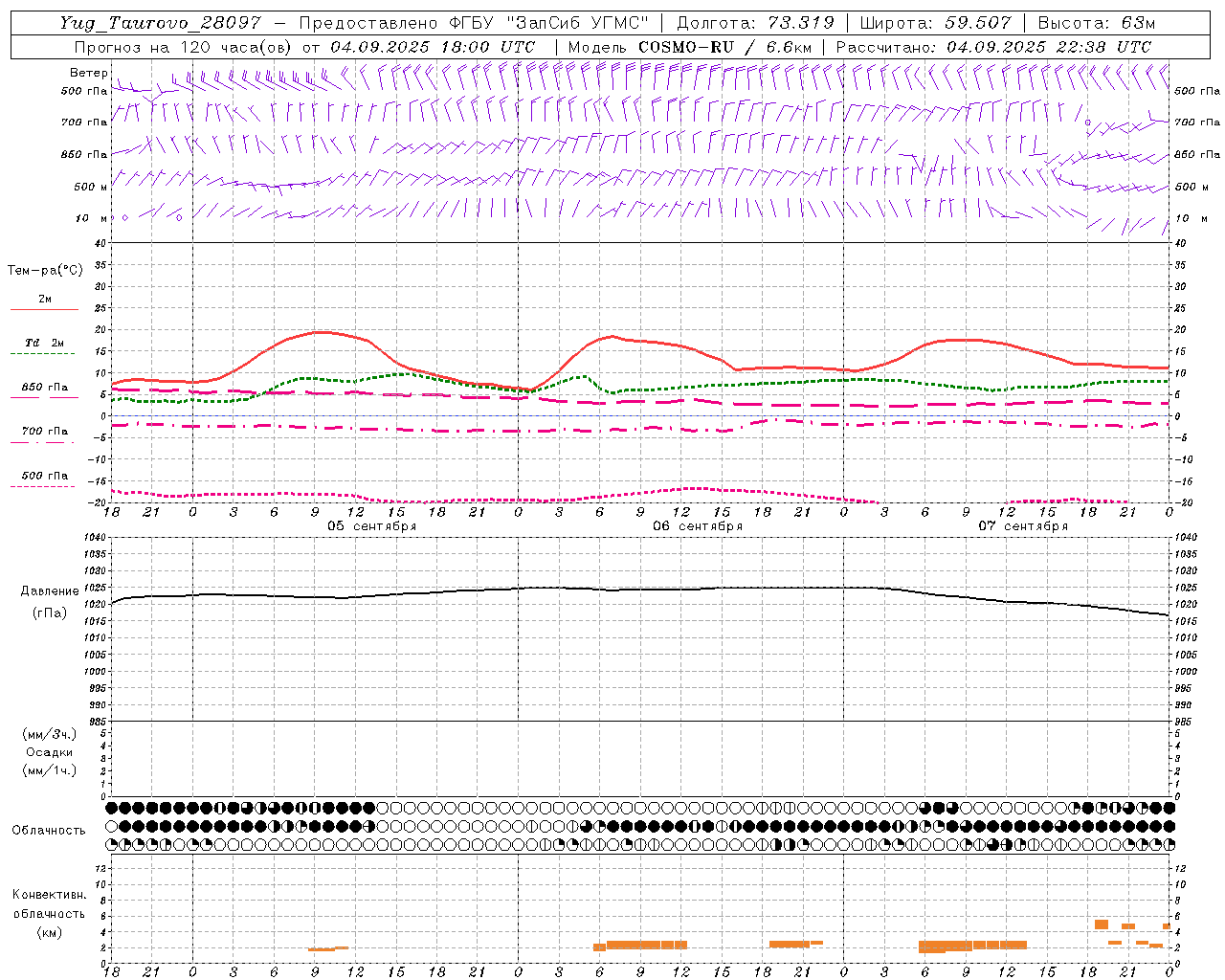This screenshot has height=980, width=1225.
Task: Click '985' pressure value on right axis
Action: point(1185,722)
